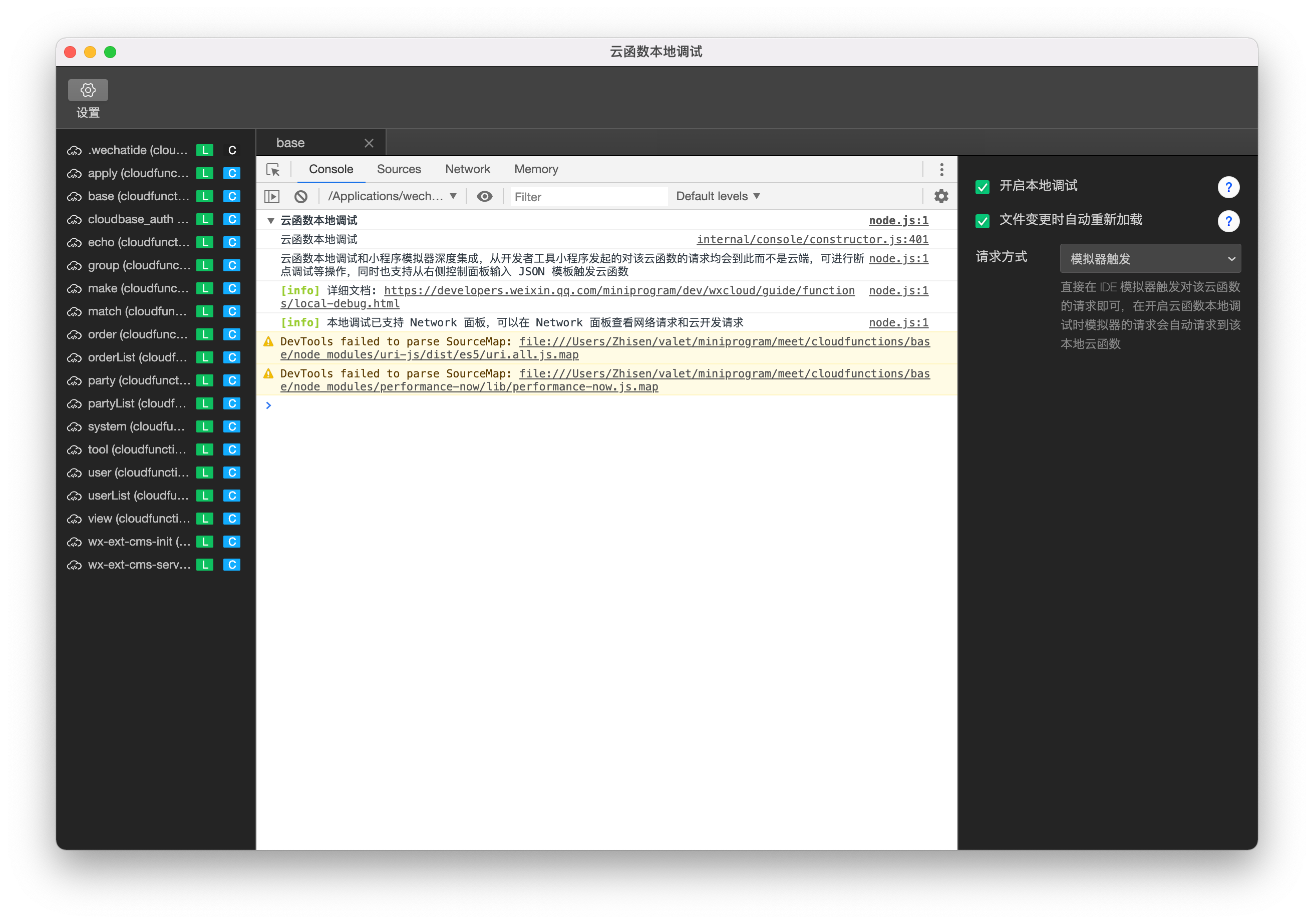
Task: Collapse the 云函数本地调试 console group
Action: [x=271, y=221]
